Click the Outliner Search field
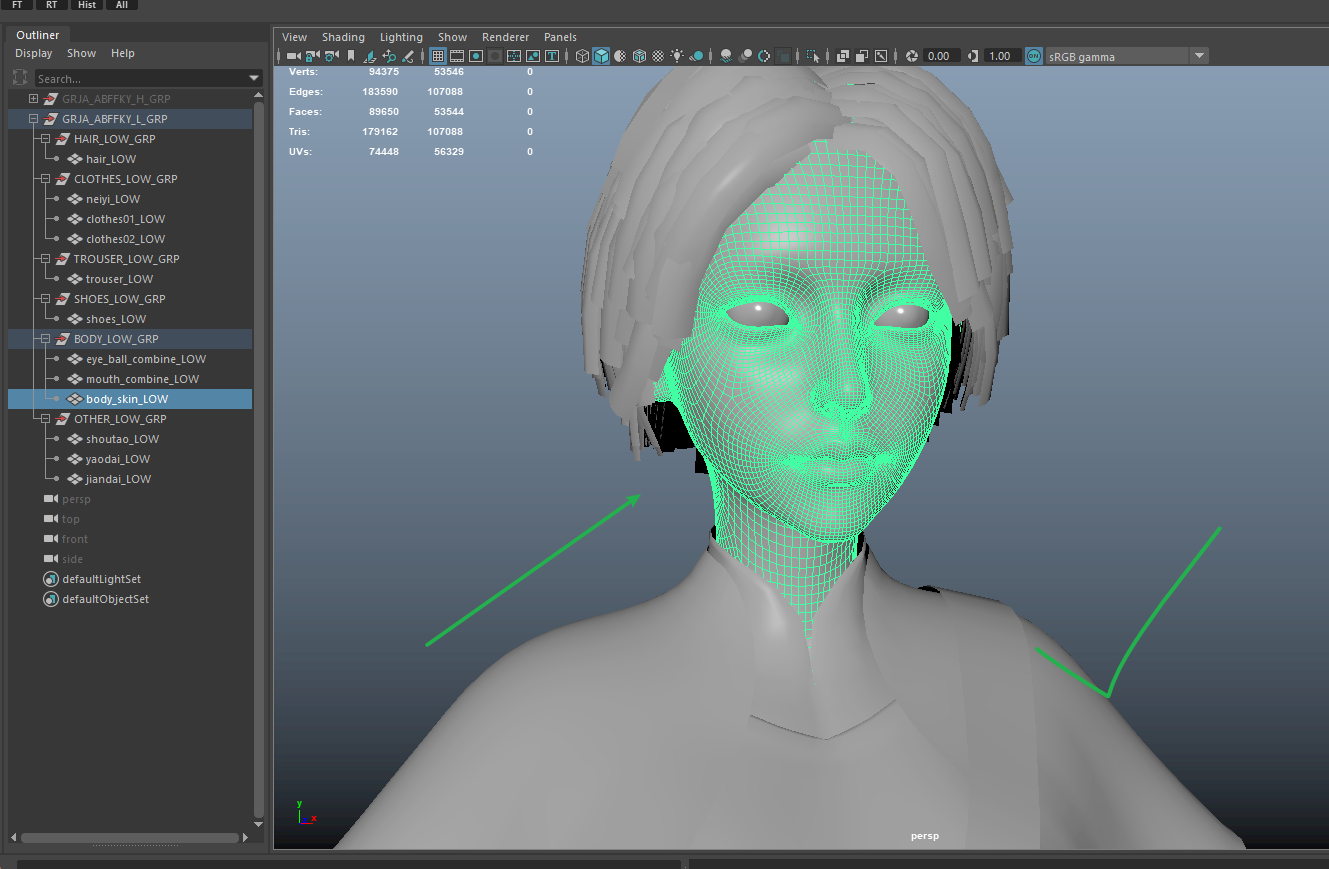 tap(140, 78)
